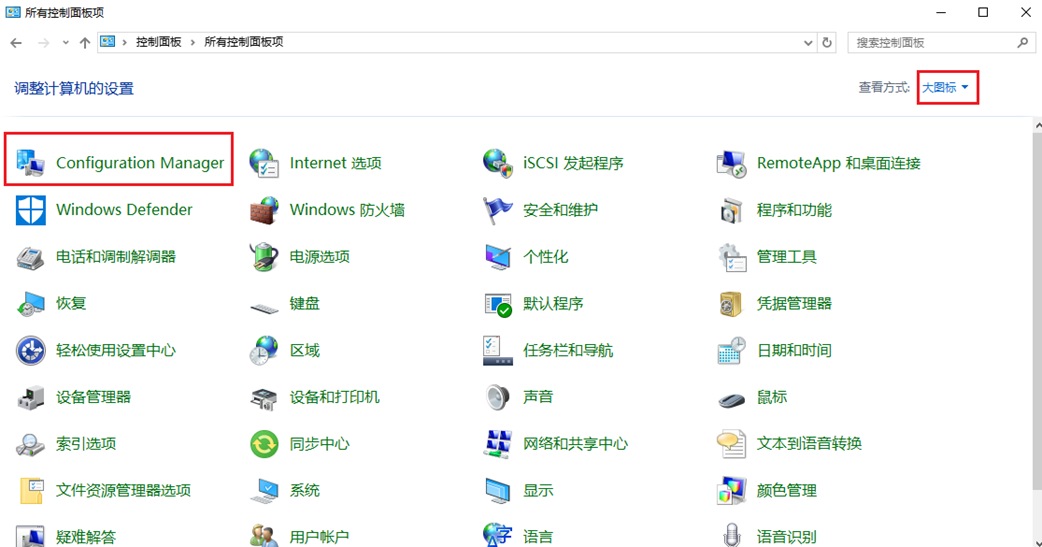Image resolution: width=1042 pixels, height=547 pixels.
Task: Open the 设备和打印机 icon
Action: tap(264, 397)
